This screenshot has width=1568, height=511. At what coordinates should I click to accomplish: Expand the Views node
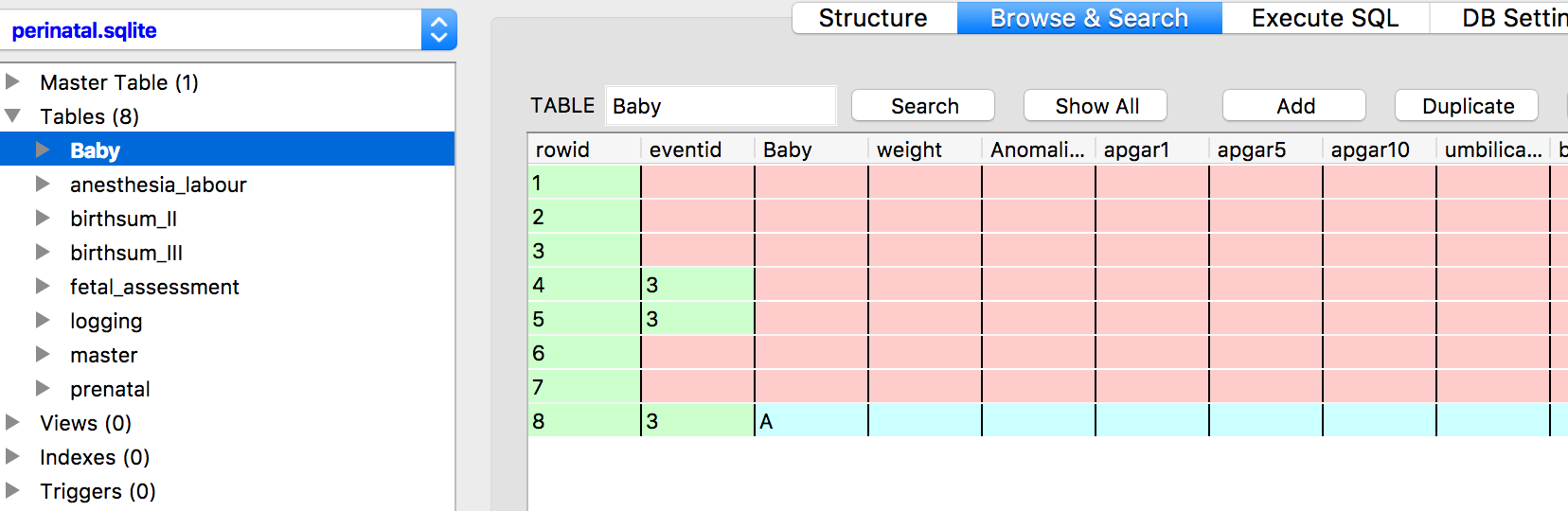13,423
